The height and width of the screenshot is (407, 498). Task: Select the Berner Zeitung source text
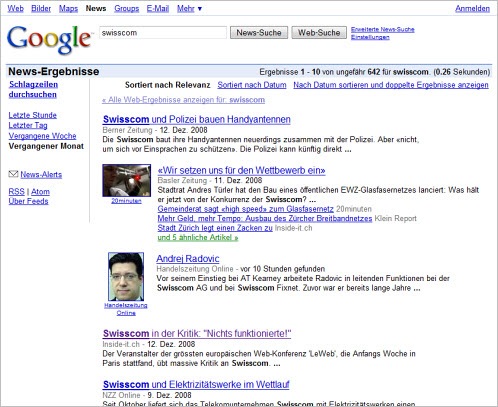click(127, 130)
